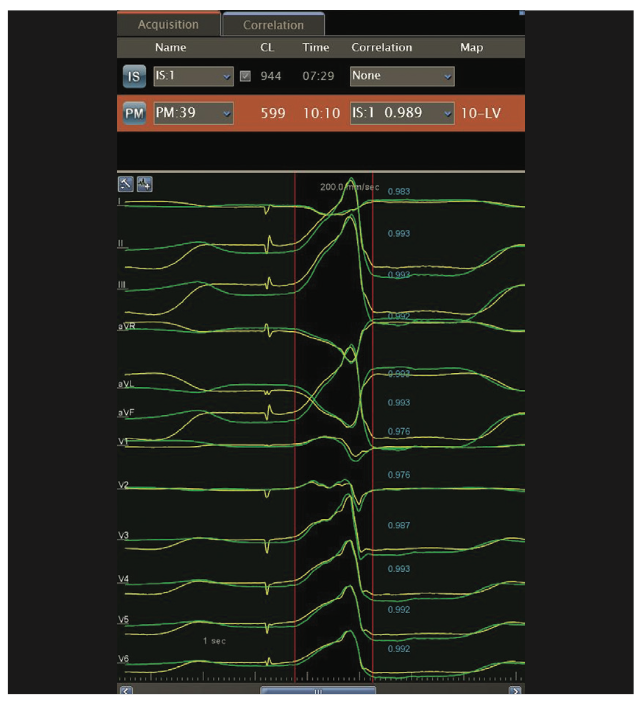The width and height of the screenshot is (642, 704).
Task: Click the lead I label
Action: (x=119, y=201)
